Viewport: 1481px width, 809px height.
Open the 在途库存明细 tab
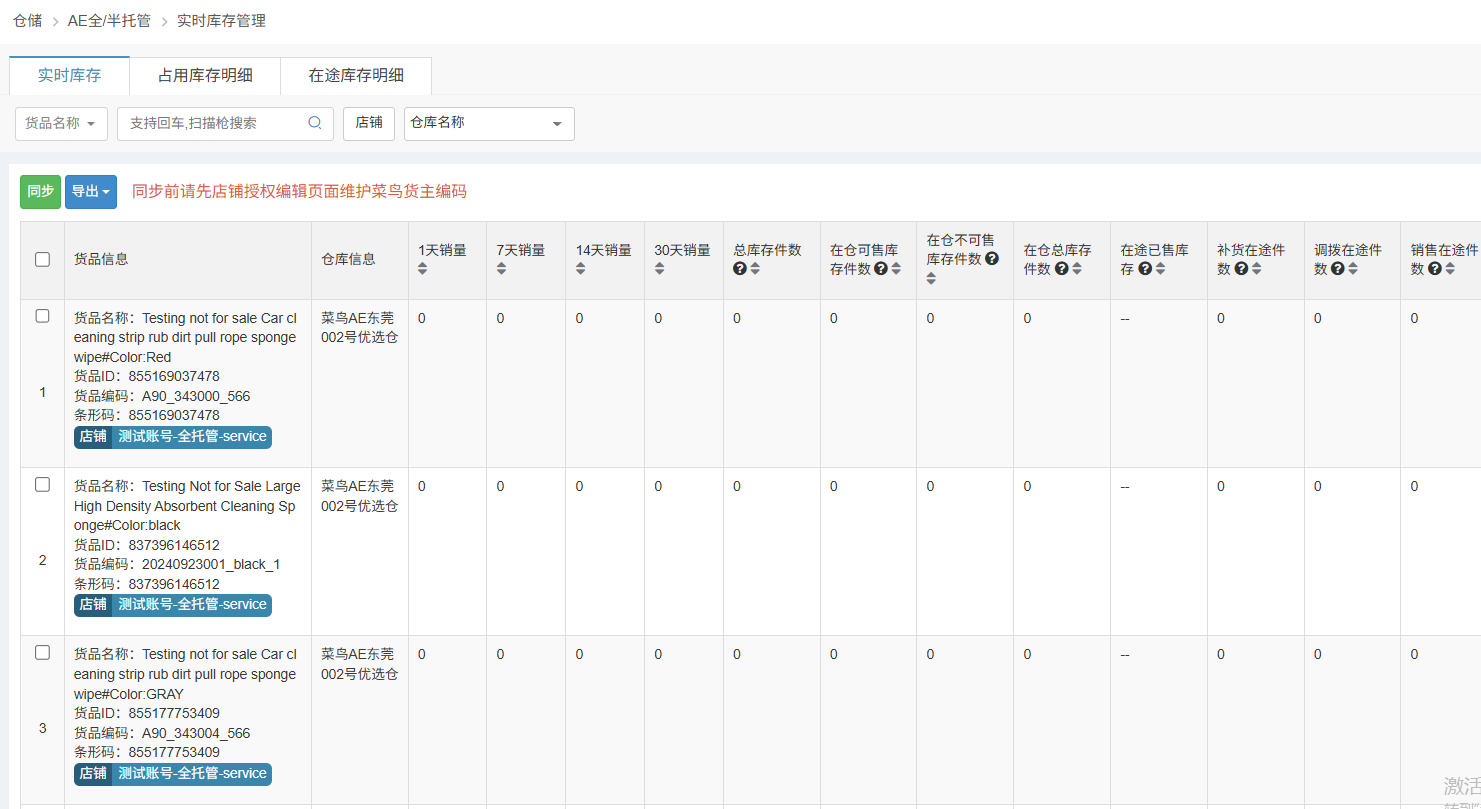pos(356,76)
